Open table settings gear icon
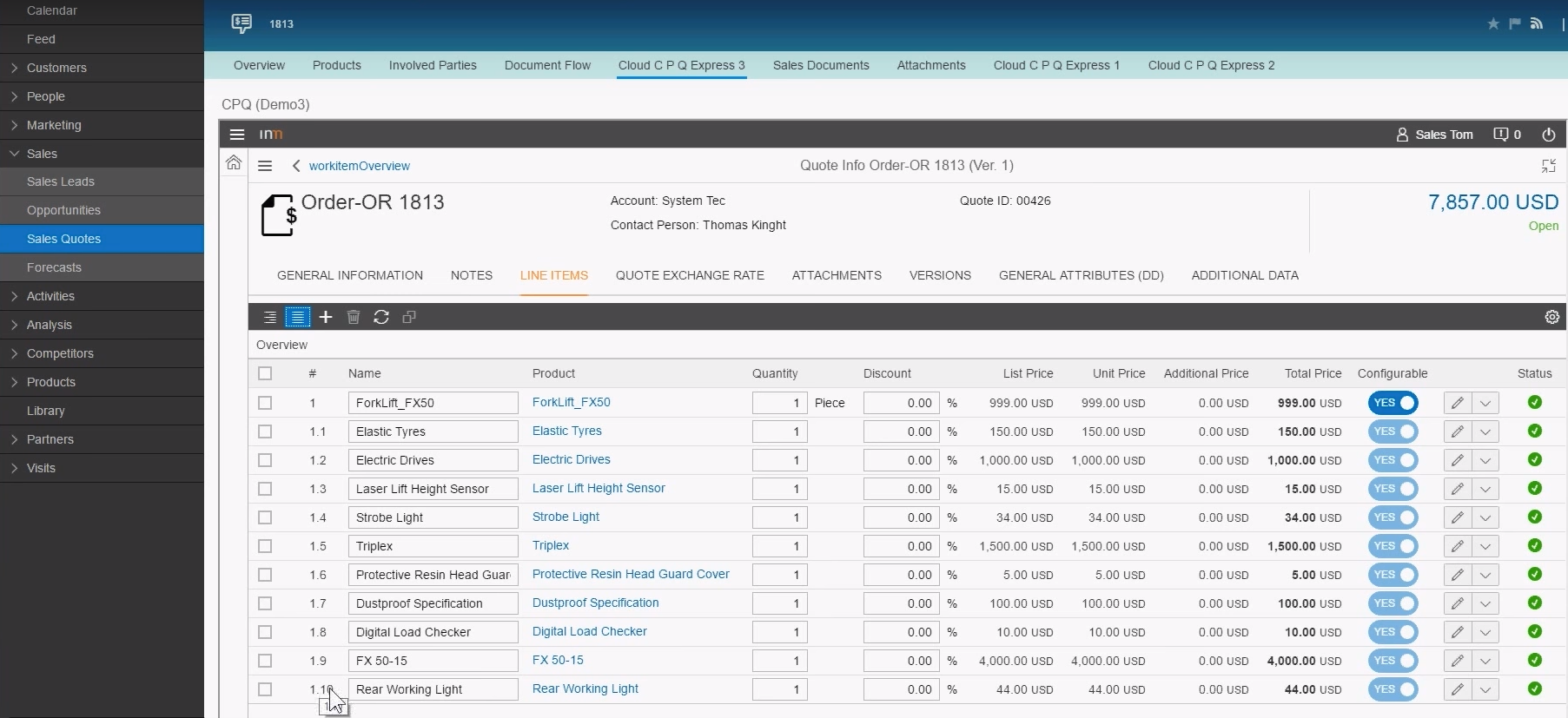This screenshot has height=718, width=1568. pyautogui.click(x=1551, y=317)
